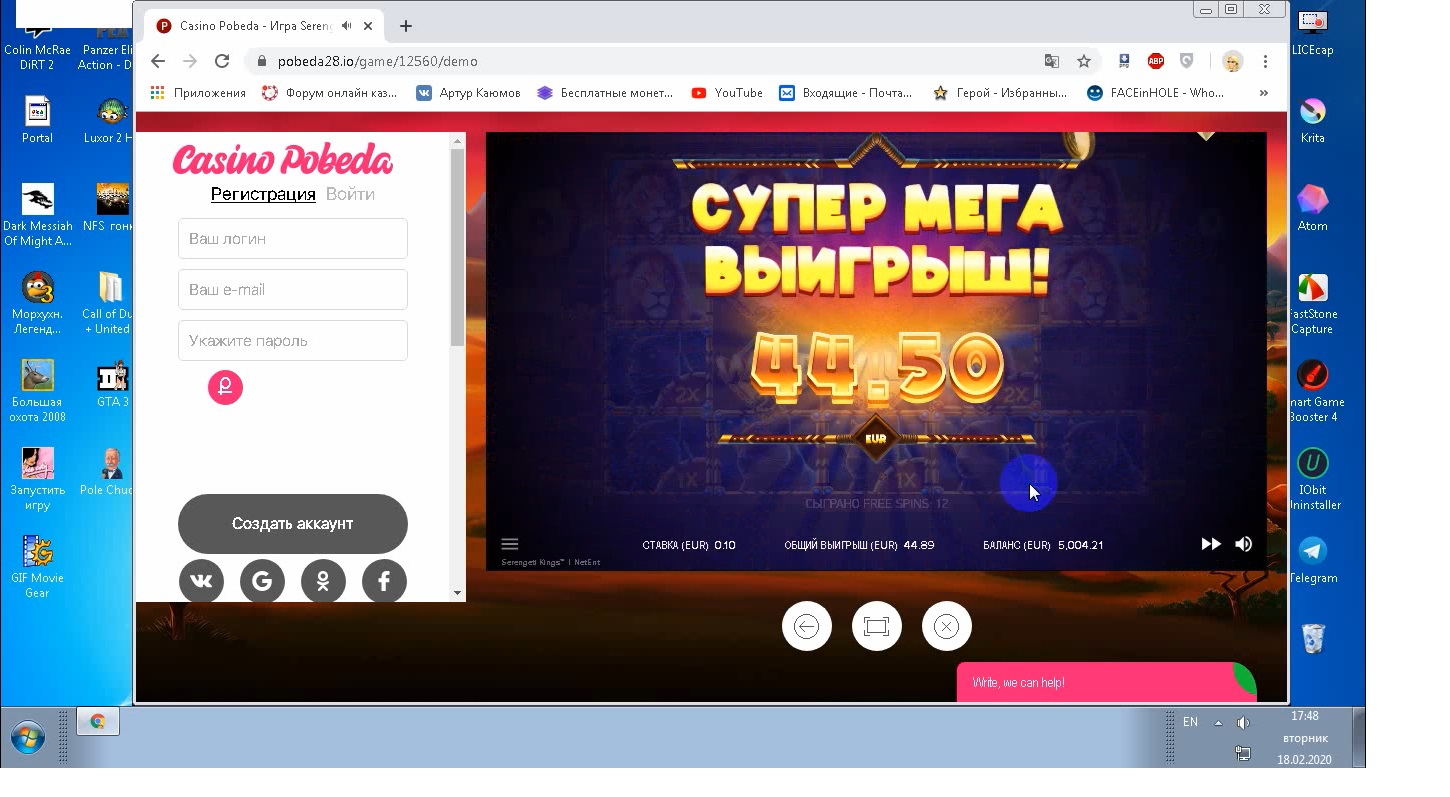The width and height of the screenshot is (1450, 797).
Task: Switch to the Войти tab
Action: 350,194
